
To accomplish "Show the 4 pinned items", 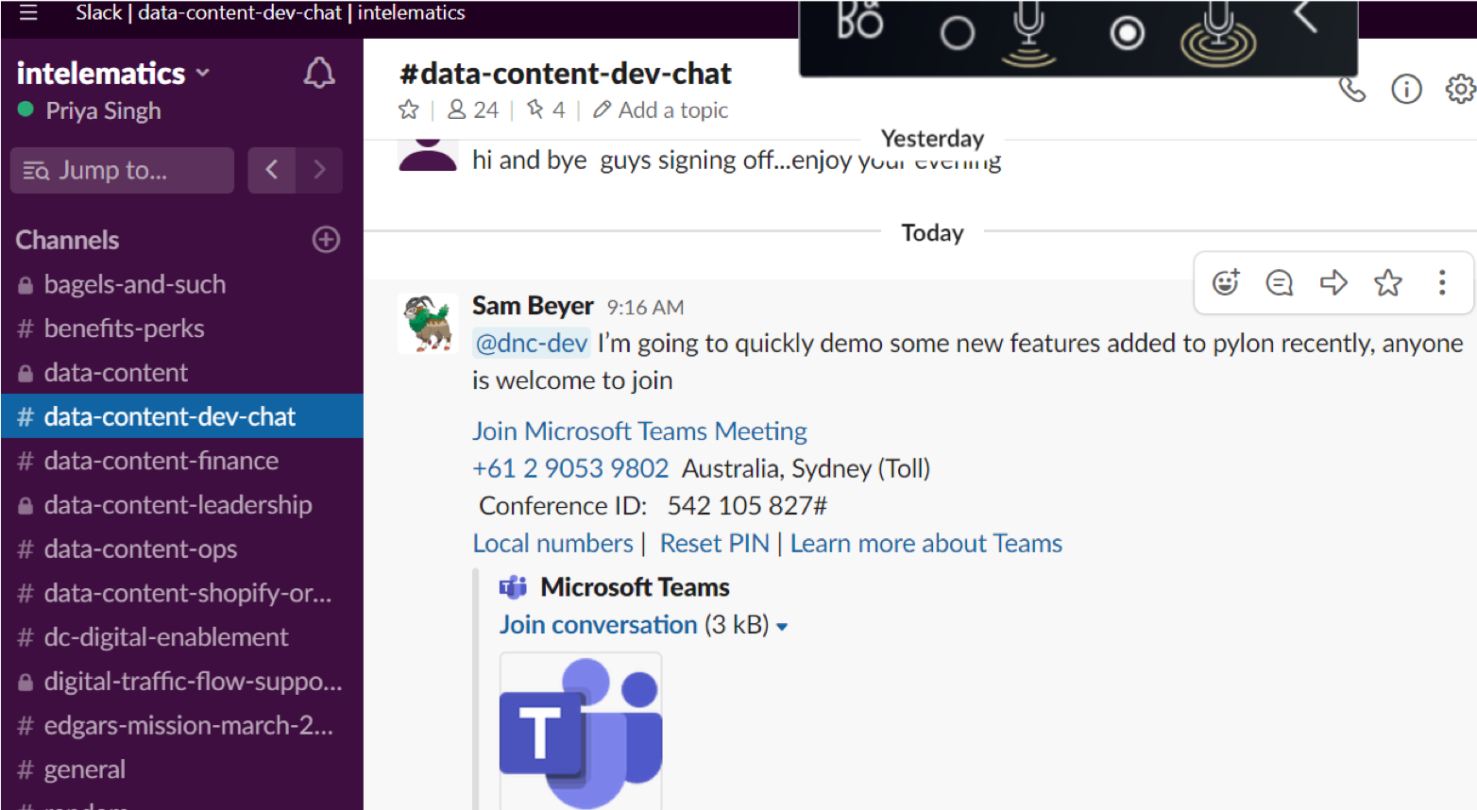I will 546,110.
